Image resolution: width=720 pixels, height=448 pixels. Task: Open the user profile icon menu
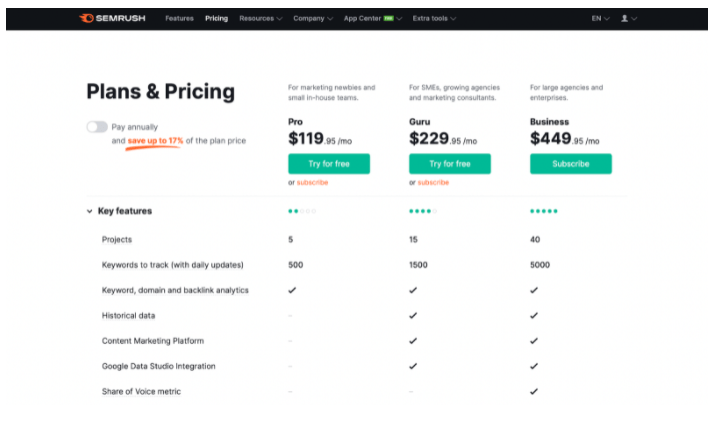point(629,18)
